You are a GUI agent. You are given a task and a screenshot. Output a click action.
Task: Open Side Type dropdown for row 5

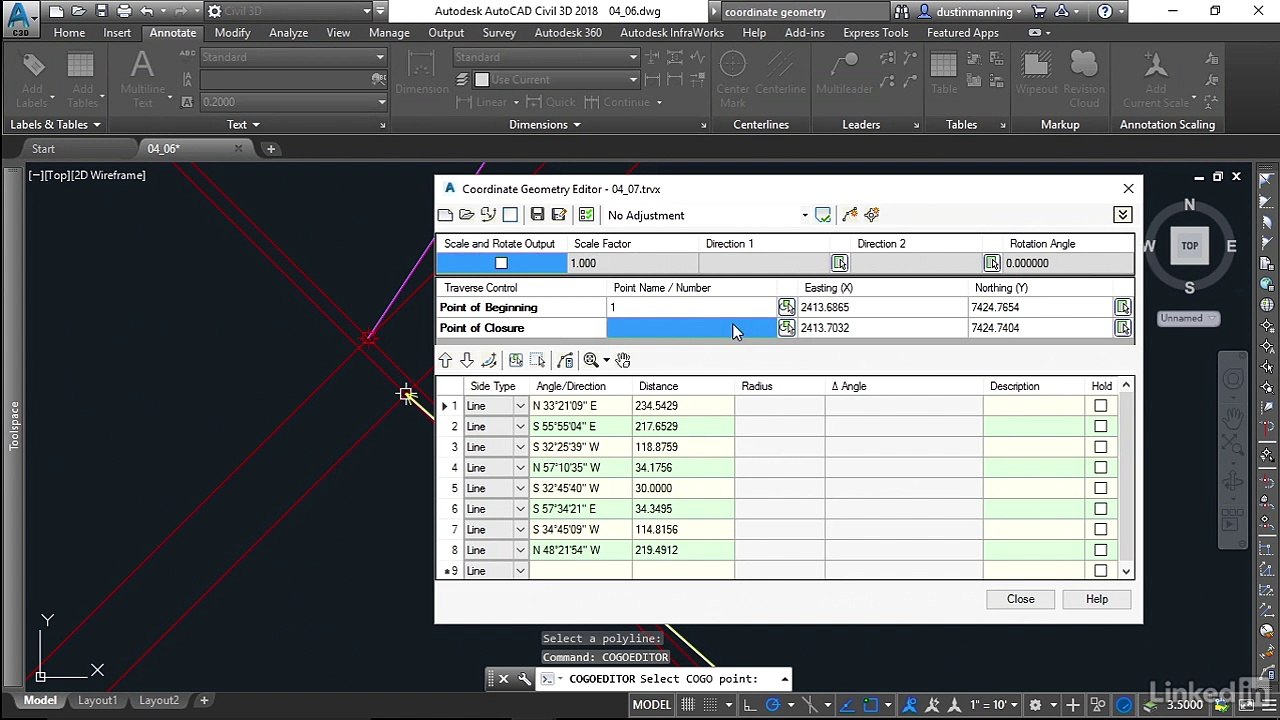520,488
